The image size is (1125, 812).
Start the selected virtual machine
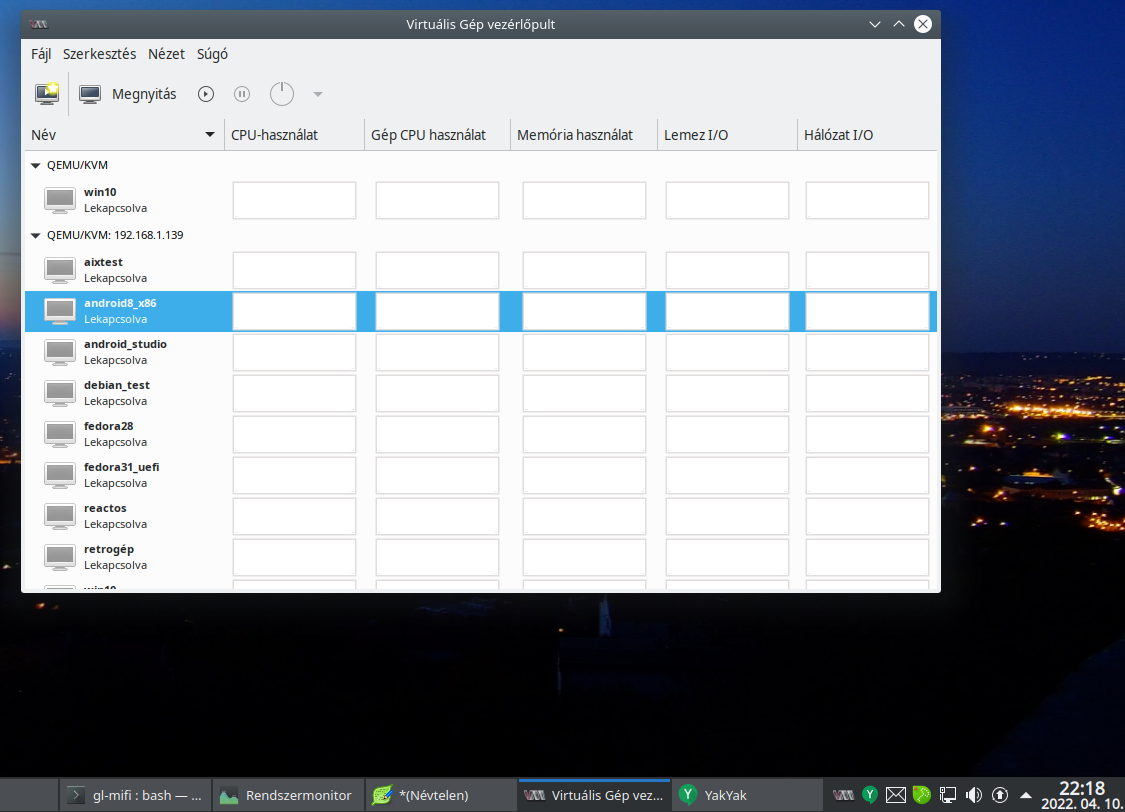click(206, 94)
